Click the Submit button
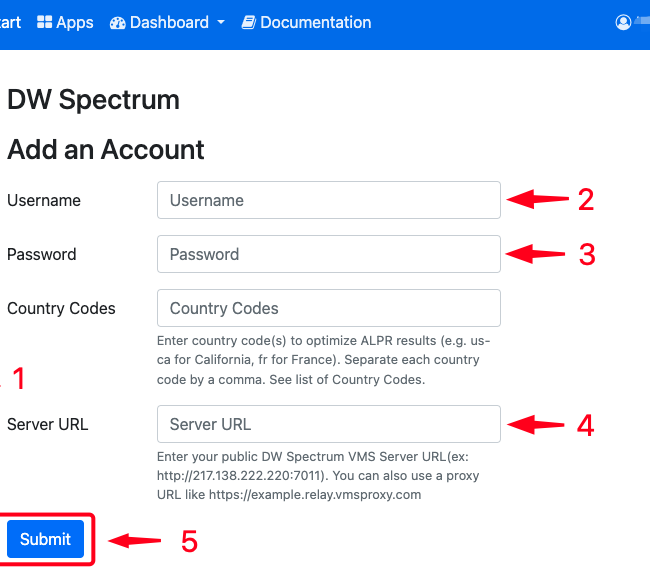 [46, 539]
